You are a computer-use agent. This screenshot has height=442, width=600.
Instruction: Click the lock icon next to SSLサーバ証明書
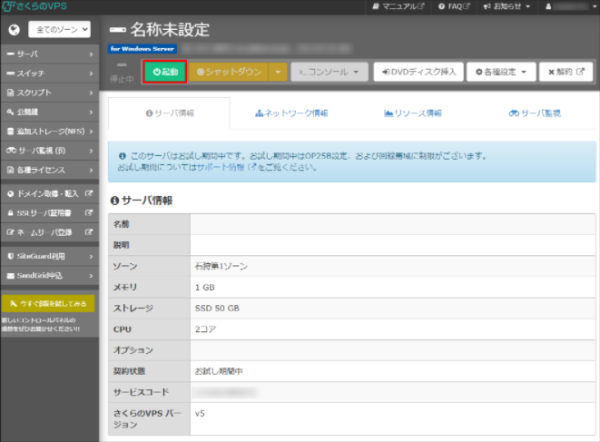(x=10, y=213)
